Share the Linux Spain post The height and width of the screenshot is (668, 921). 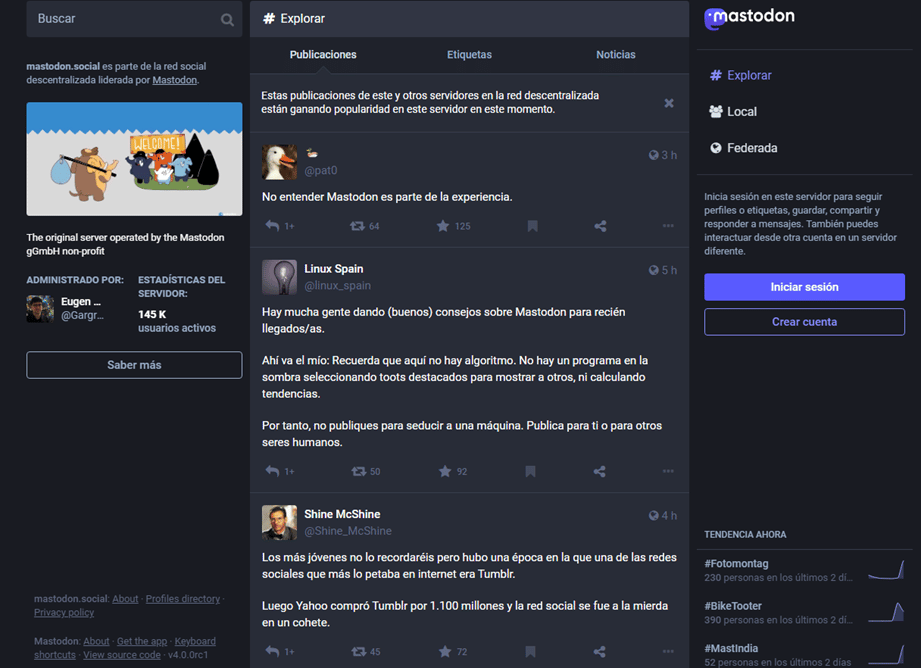point(599,471)
